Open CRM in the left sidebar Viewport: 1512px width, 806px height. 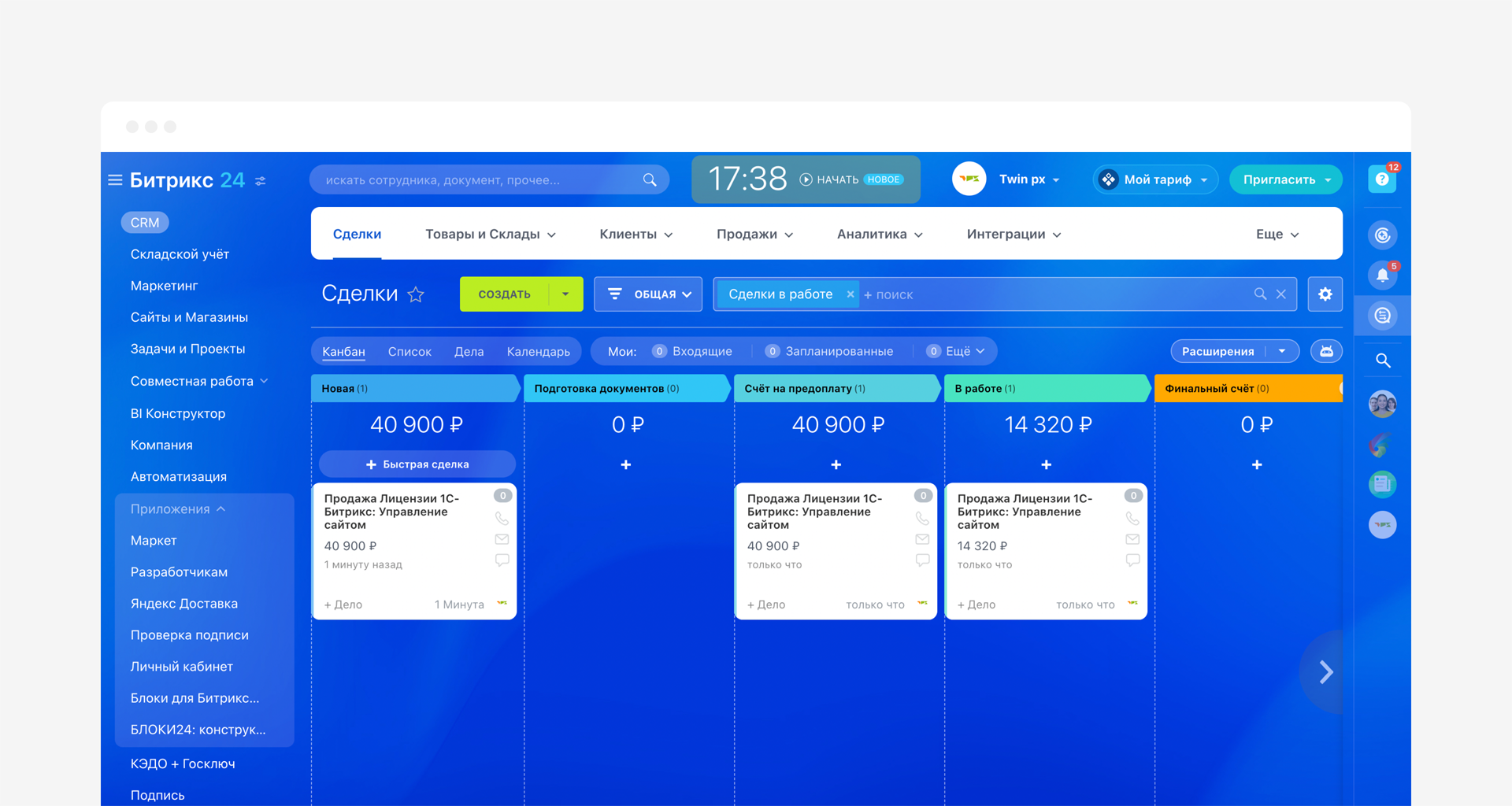(145, 223)
